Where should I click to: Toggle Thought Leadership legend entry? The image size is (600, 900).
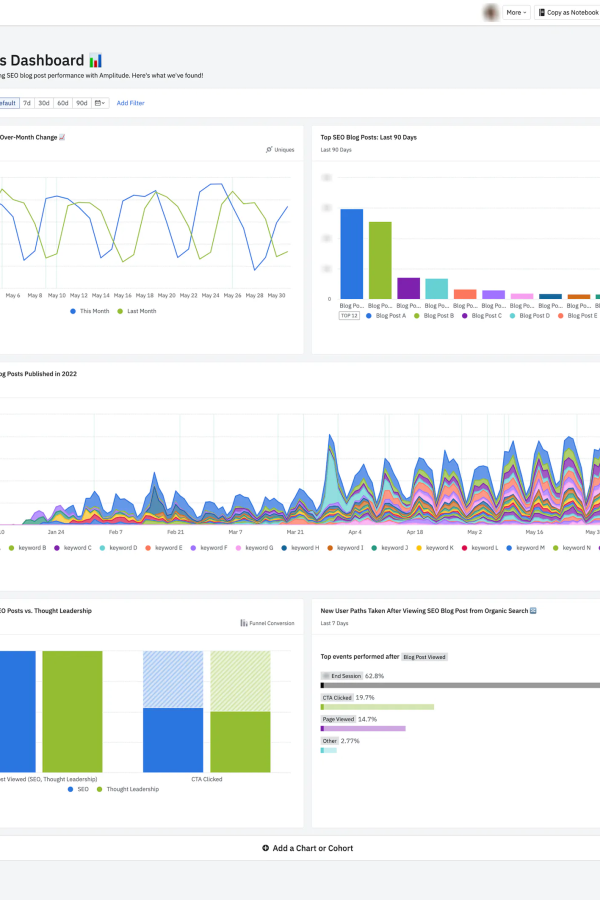coord(128,789)
